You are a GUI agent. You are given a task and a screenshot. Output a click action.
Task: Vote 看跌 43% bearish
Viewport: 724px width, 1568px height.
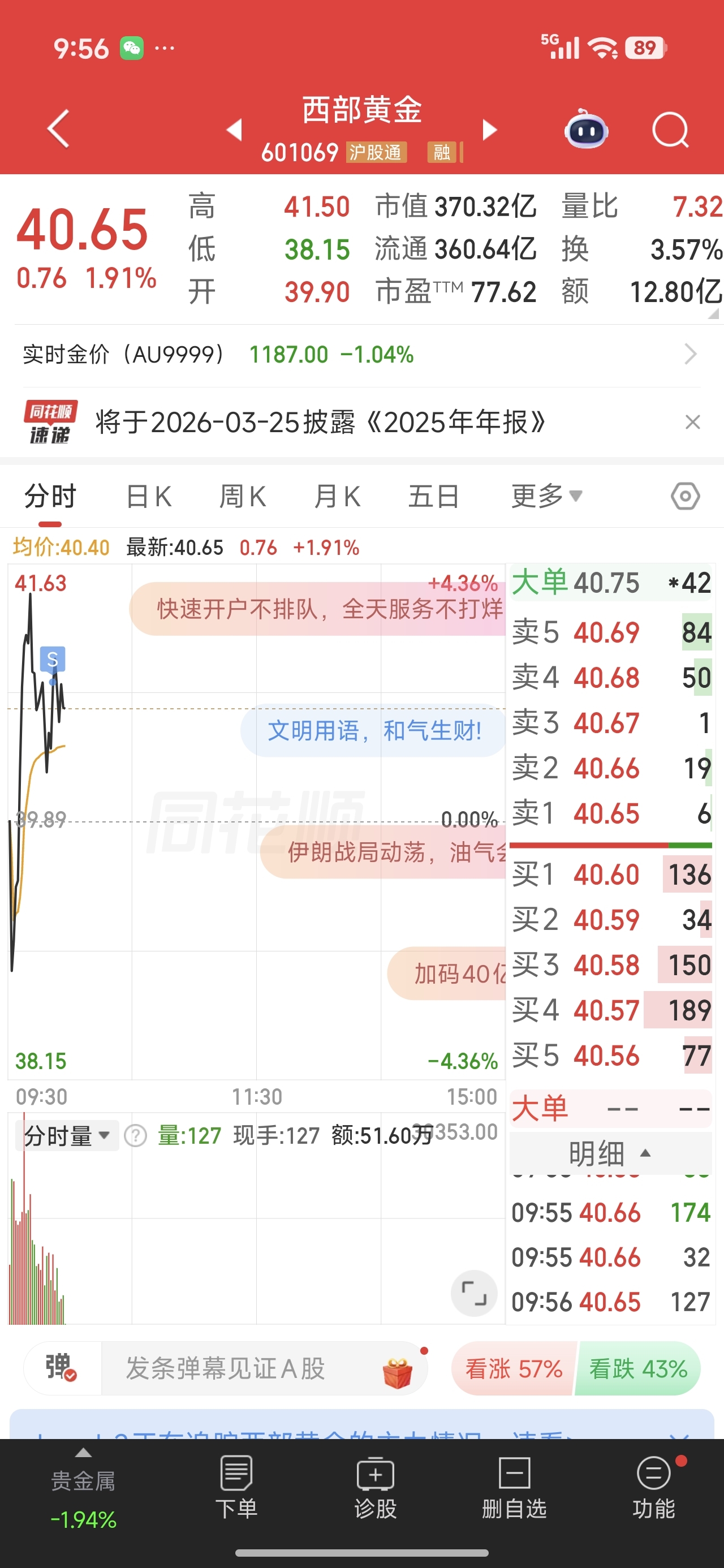(637, 1369)
